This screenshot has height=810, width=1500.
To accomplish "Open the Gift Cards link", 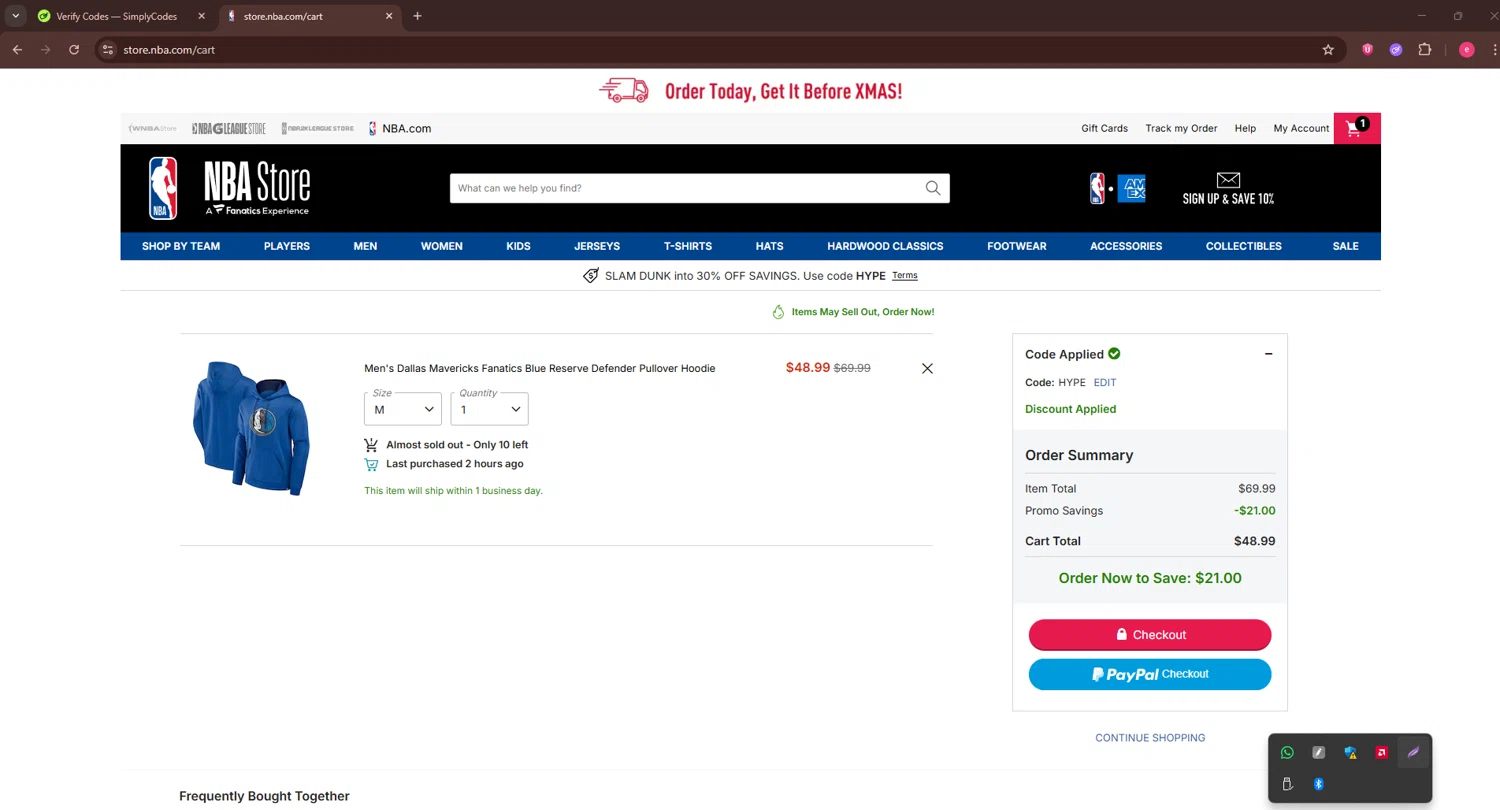I will (x=1105, y=128).
